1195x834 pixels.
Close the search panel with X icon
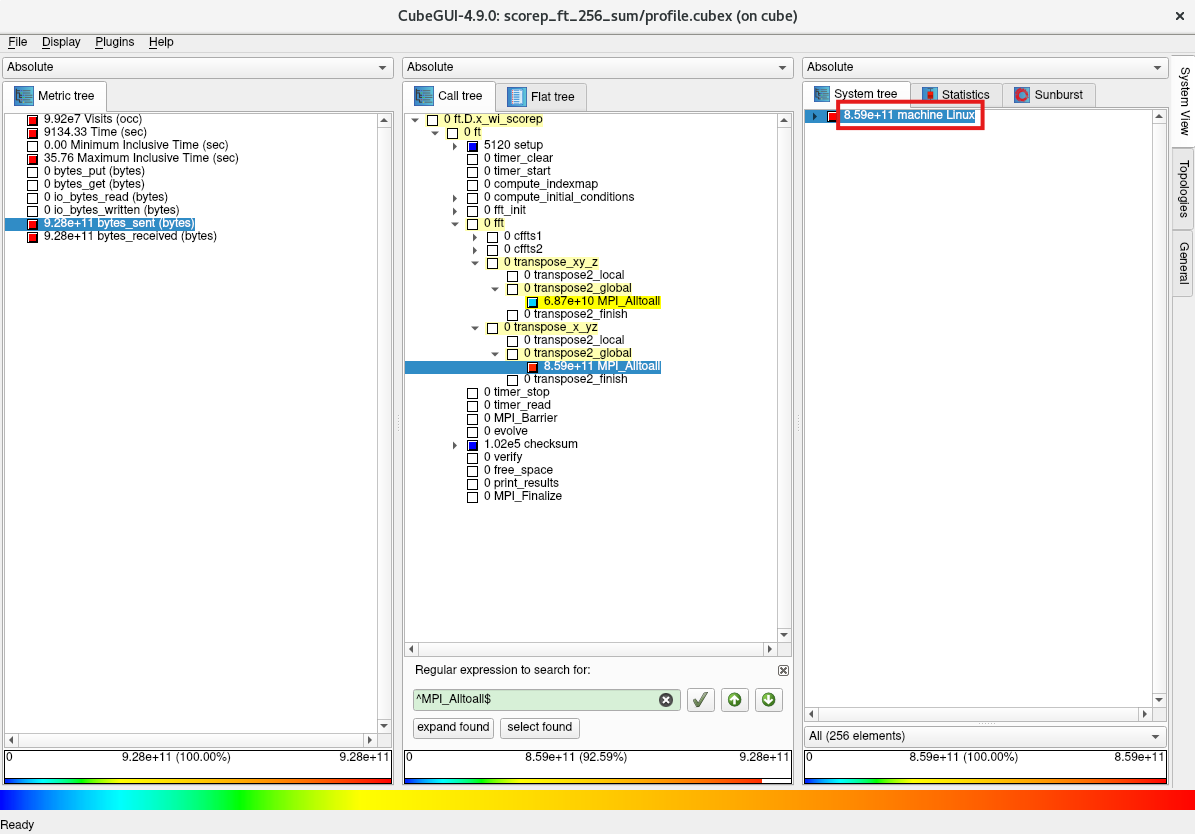click(x=783, y=670)
